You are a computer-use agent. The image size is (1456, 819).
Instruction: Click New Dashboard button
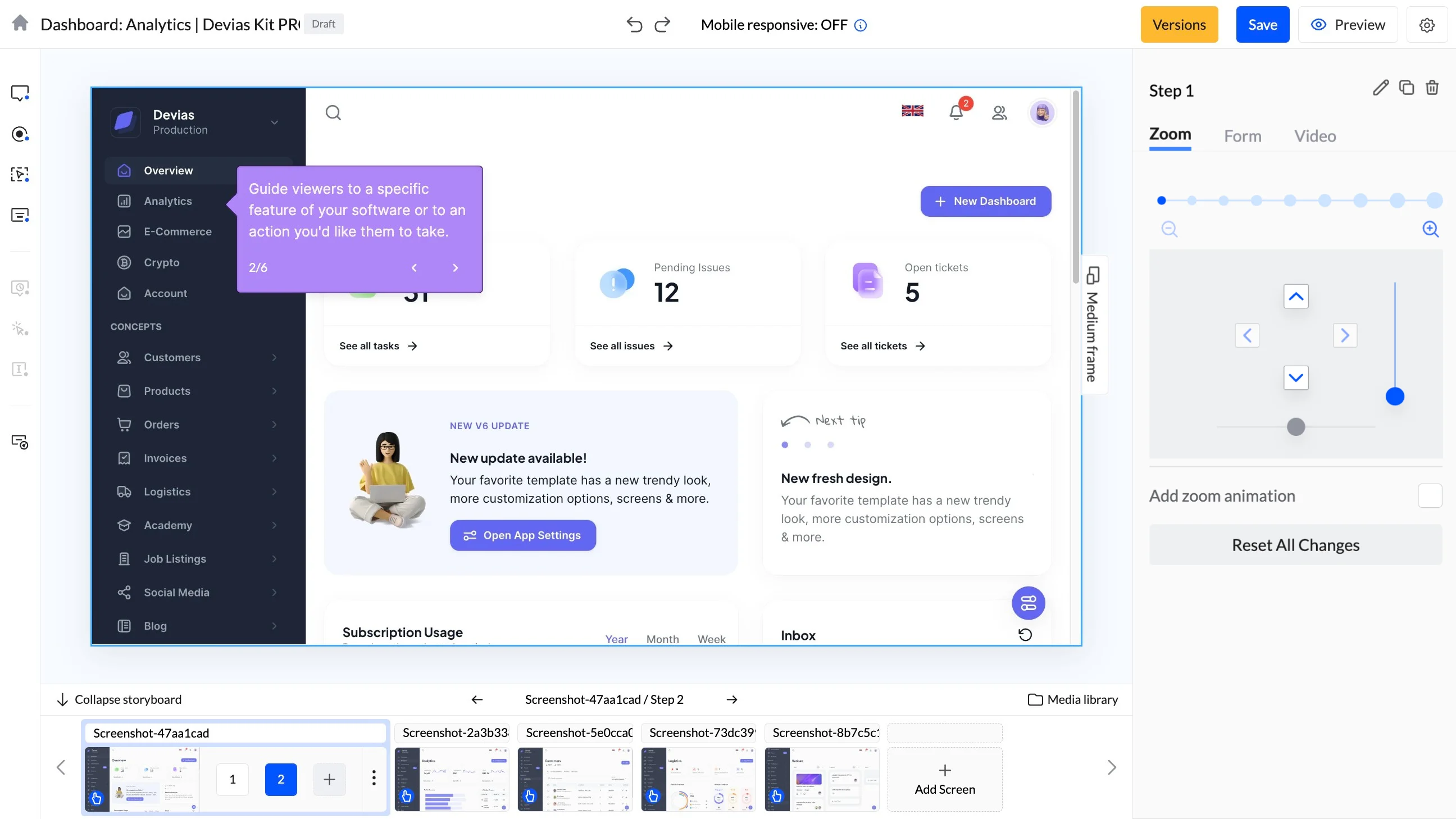(985, 201)
